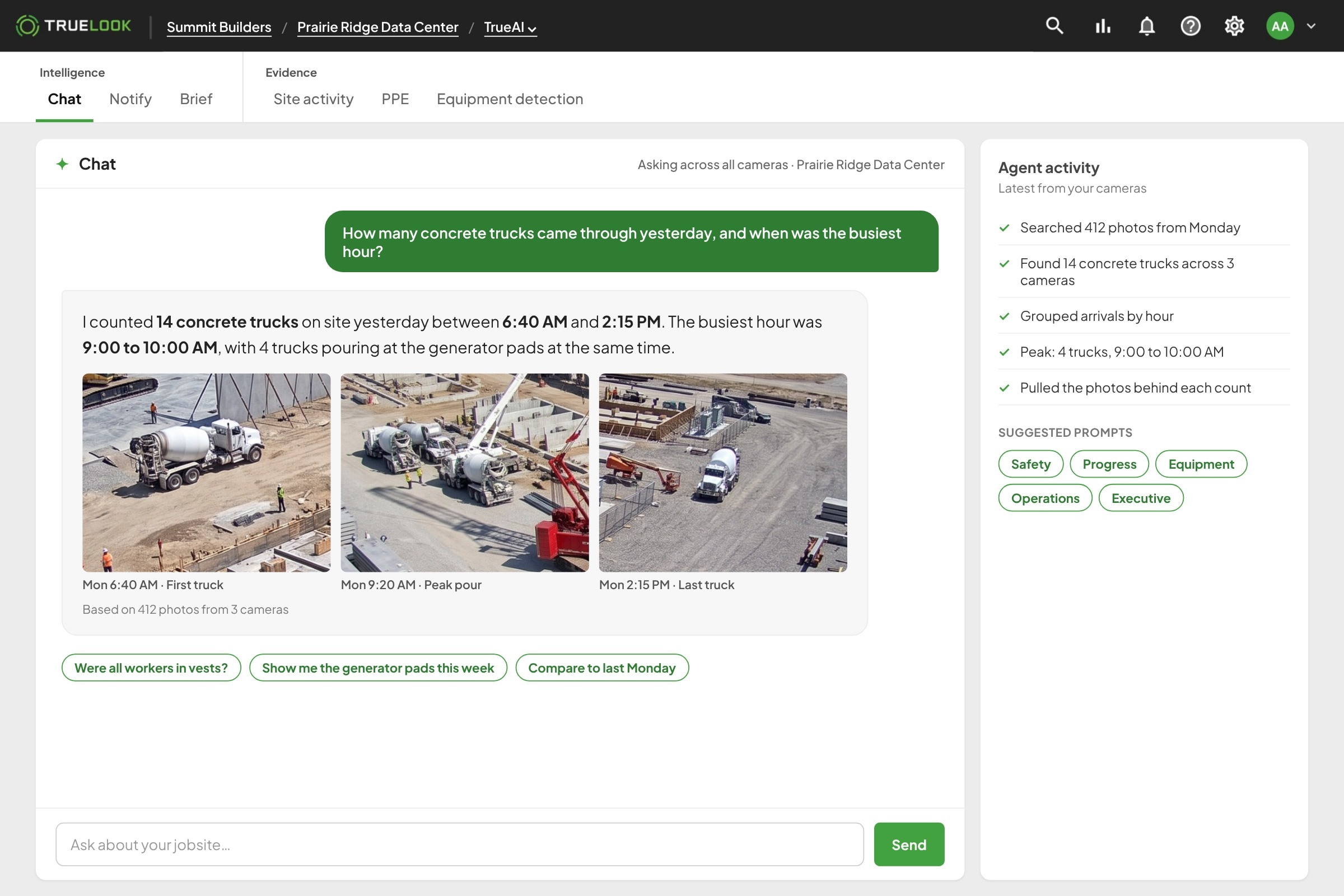Switch to the Brief tab

click(196, 99)
